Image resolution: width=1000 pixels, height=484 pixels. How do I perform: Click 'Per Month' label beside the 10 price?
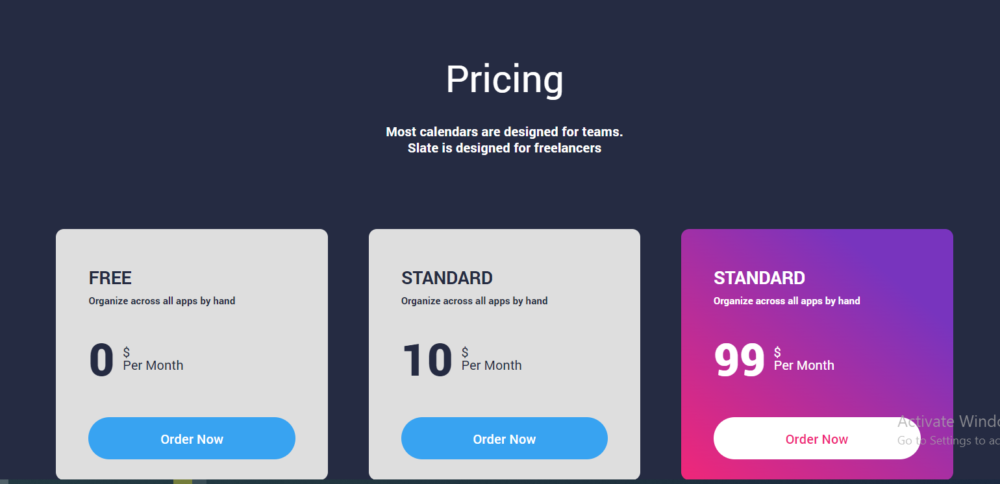(491, 365)
